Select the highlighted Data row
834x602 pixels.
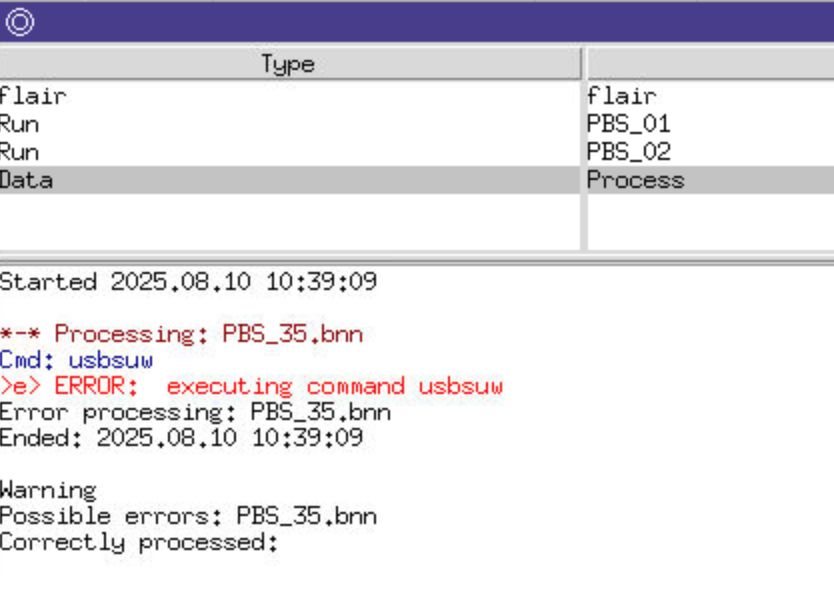27,180
